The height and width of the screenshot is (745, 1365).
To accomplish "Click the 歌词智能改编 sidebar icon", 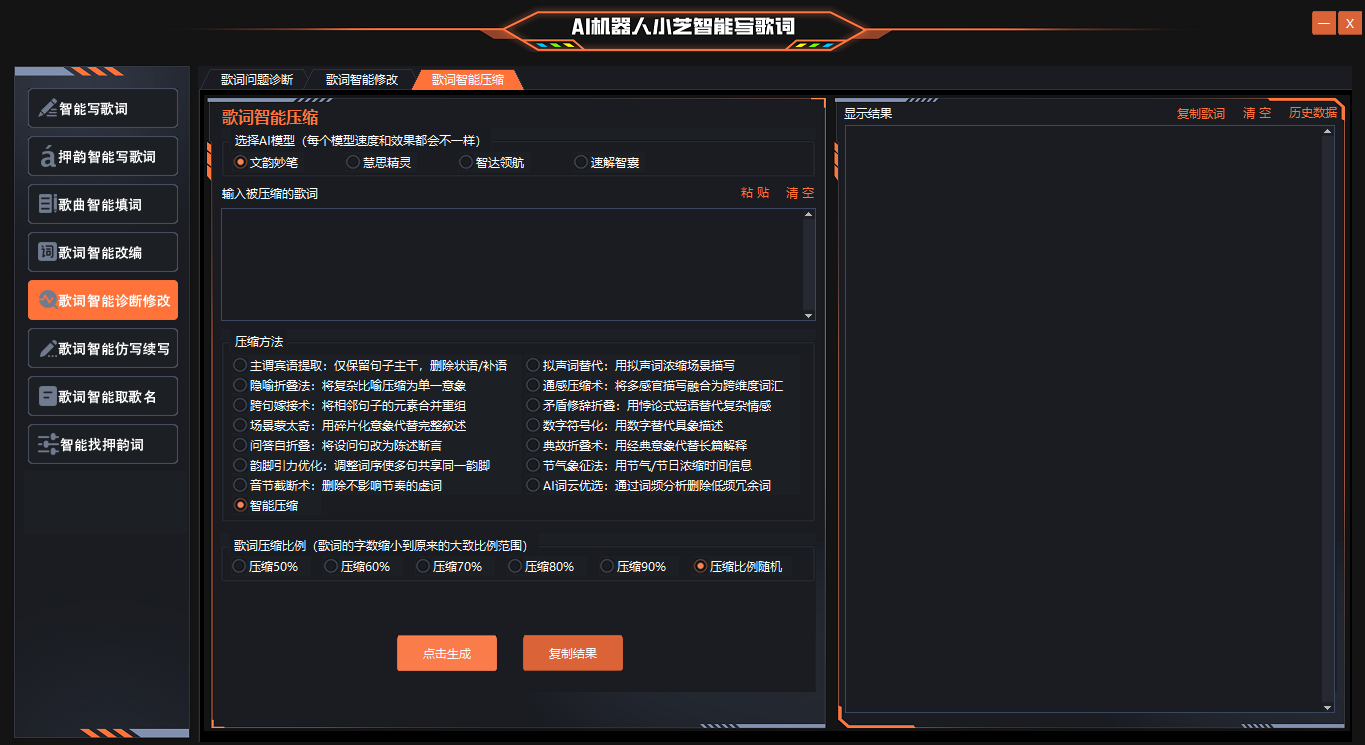I will (47, 252).
